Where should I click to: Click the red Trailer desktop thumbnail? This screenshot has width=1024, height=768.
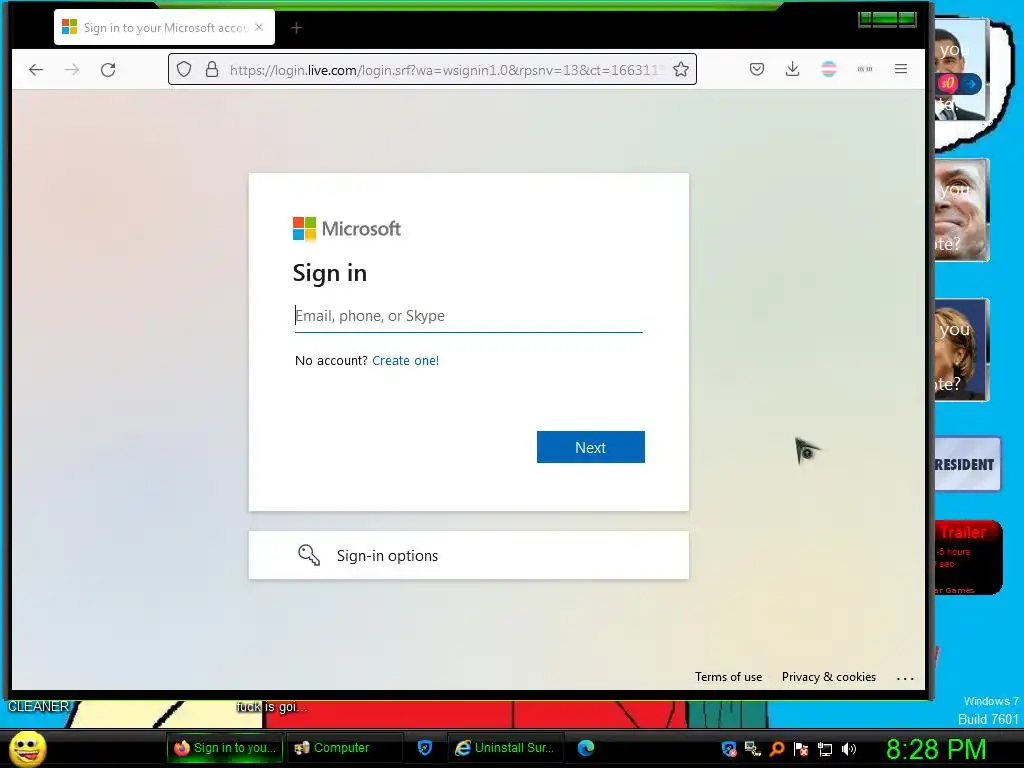[x=968, y=557]
